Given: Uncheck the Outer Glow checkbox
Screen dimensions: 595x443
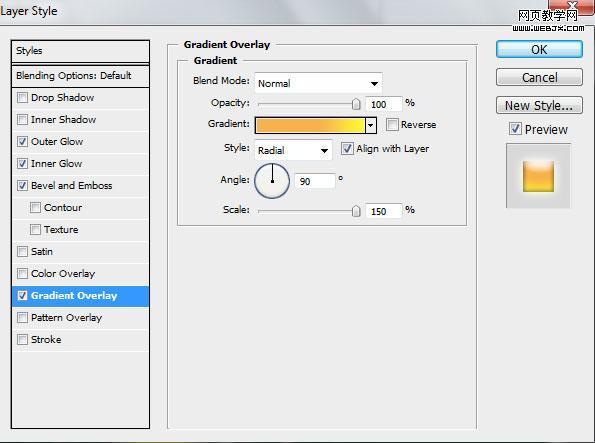Looking at the screenshot, I should (22, 142).
